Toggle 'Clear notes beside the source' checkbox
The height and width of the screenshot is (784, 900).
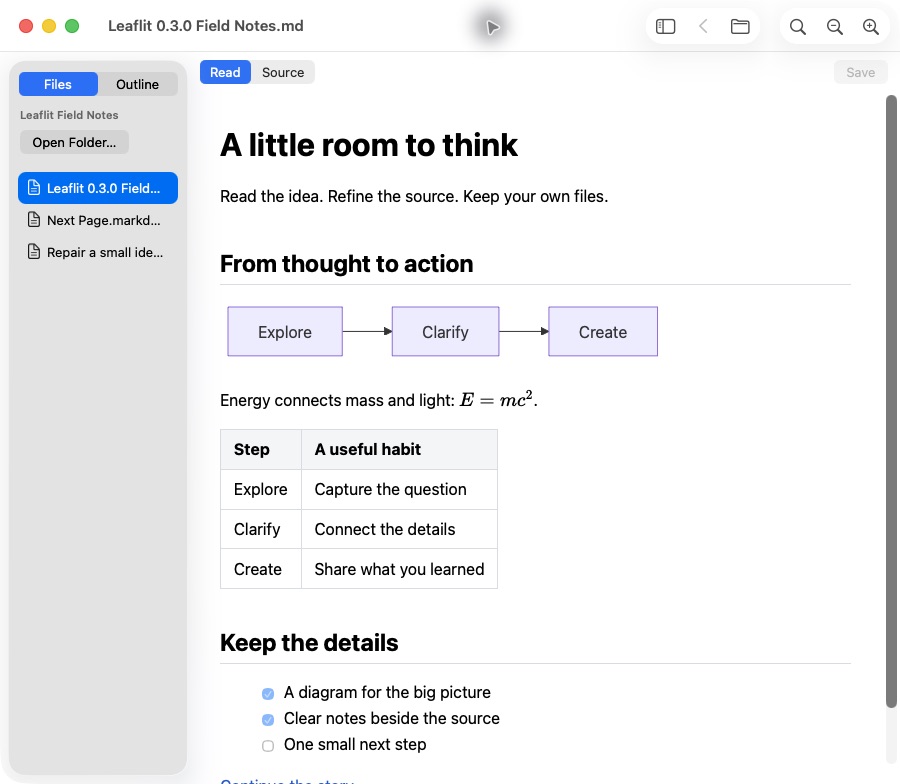(x=268, y=719)
